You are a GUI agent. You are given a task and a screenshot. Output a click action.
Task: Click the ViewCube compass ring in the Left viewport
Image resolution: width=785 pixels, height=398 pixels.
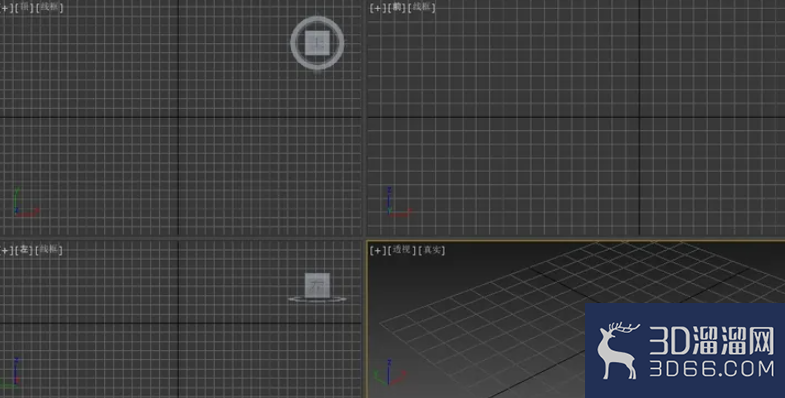317,300
